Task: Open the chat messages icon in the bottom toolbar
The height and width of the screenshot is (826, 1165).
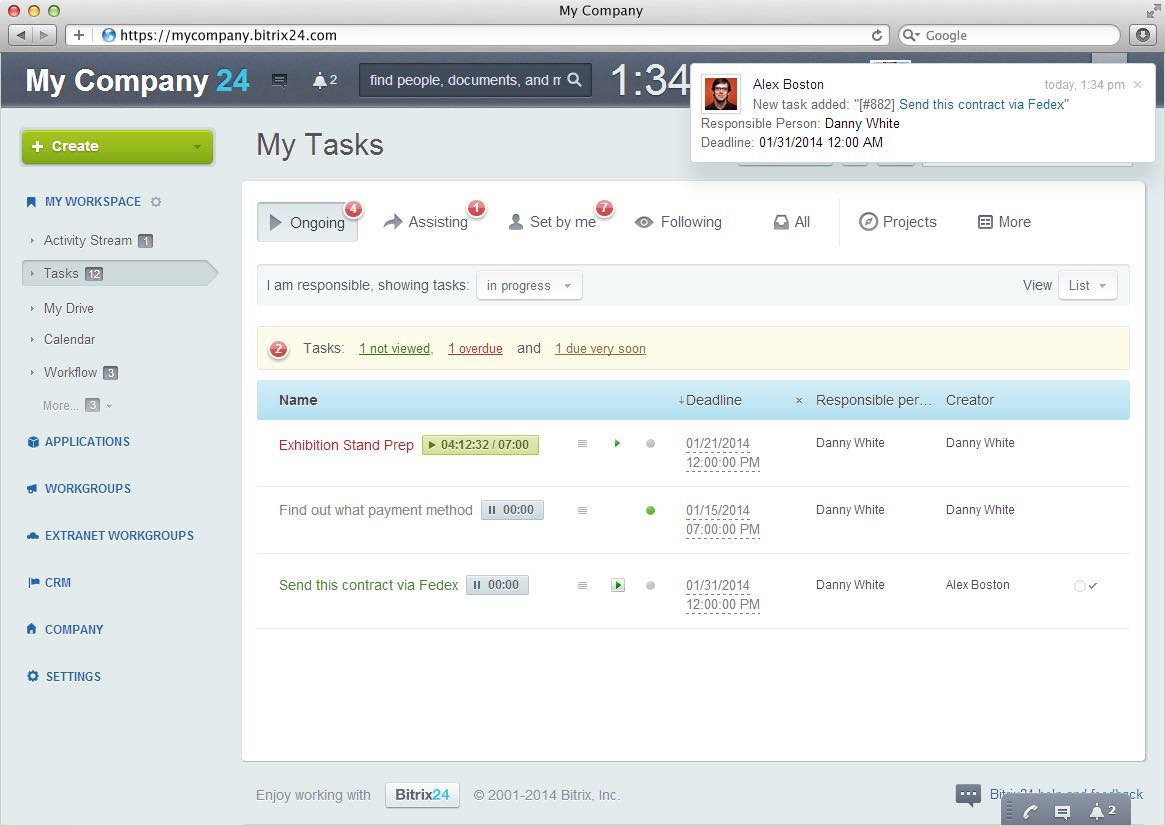Action: (x=1062, y=811)
